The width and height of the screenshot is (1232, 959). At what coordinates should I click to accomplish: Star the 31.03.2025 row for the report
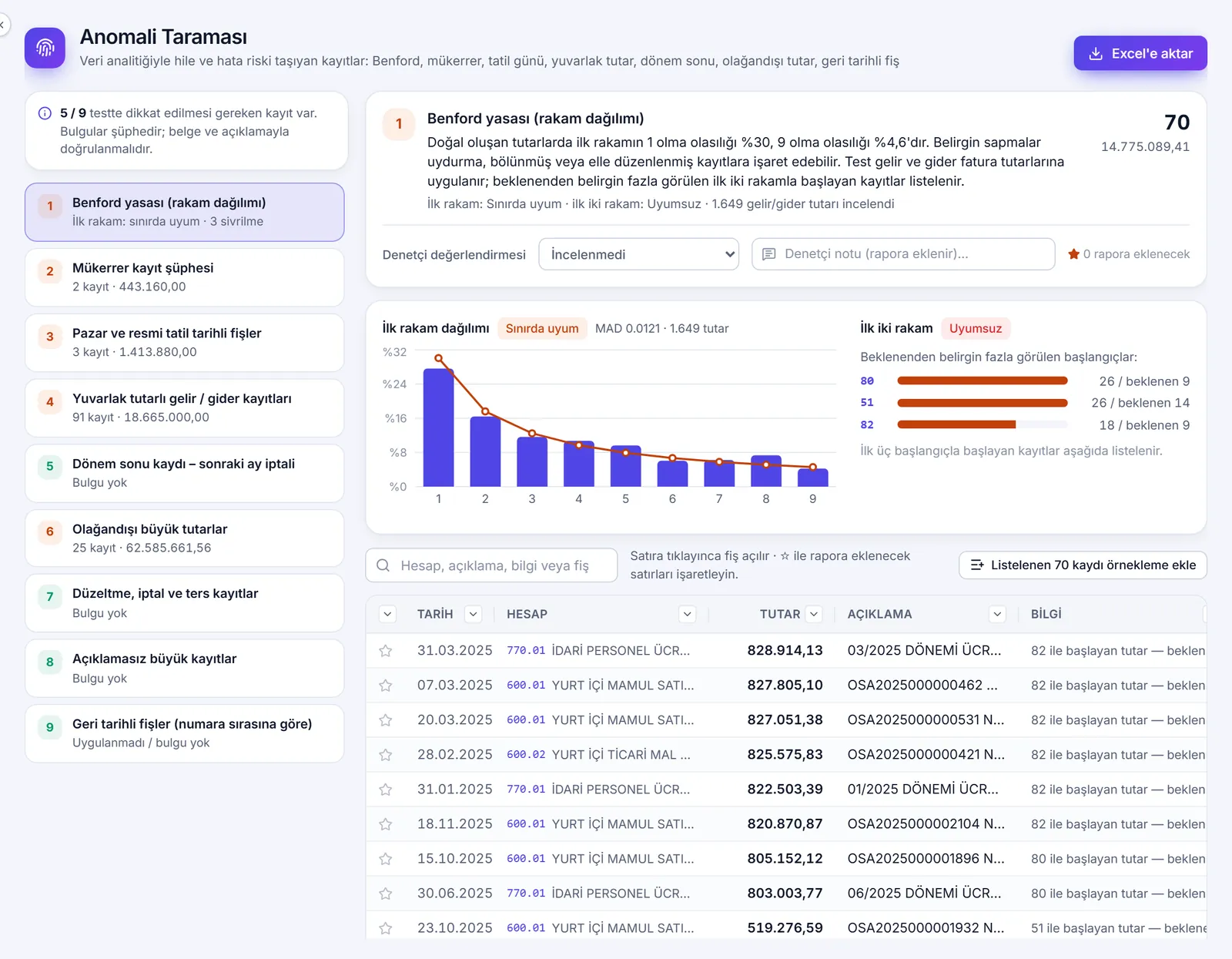tap(386, 651)
